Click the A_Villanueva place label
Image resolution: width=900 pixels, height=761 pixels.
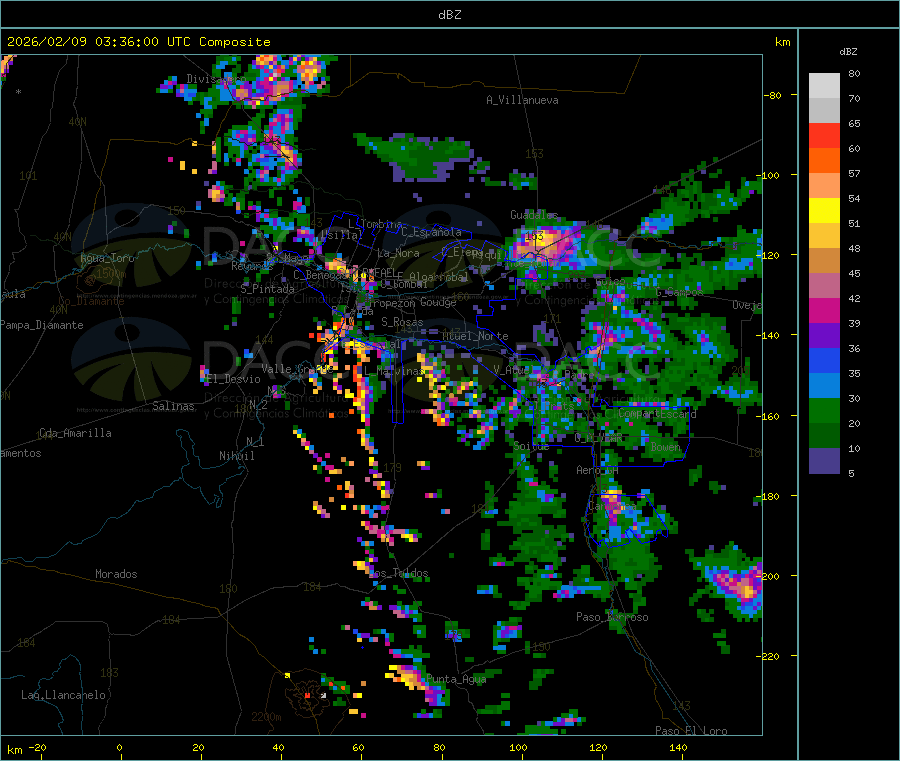pos(522,100)
